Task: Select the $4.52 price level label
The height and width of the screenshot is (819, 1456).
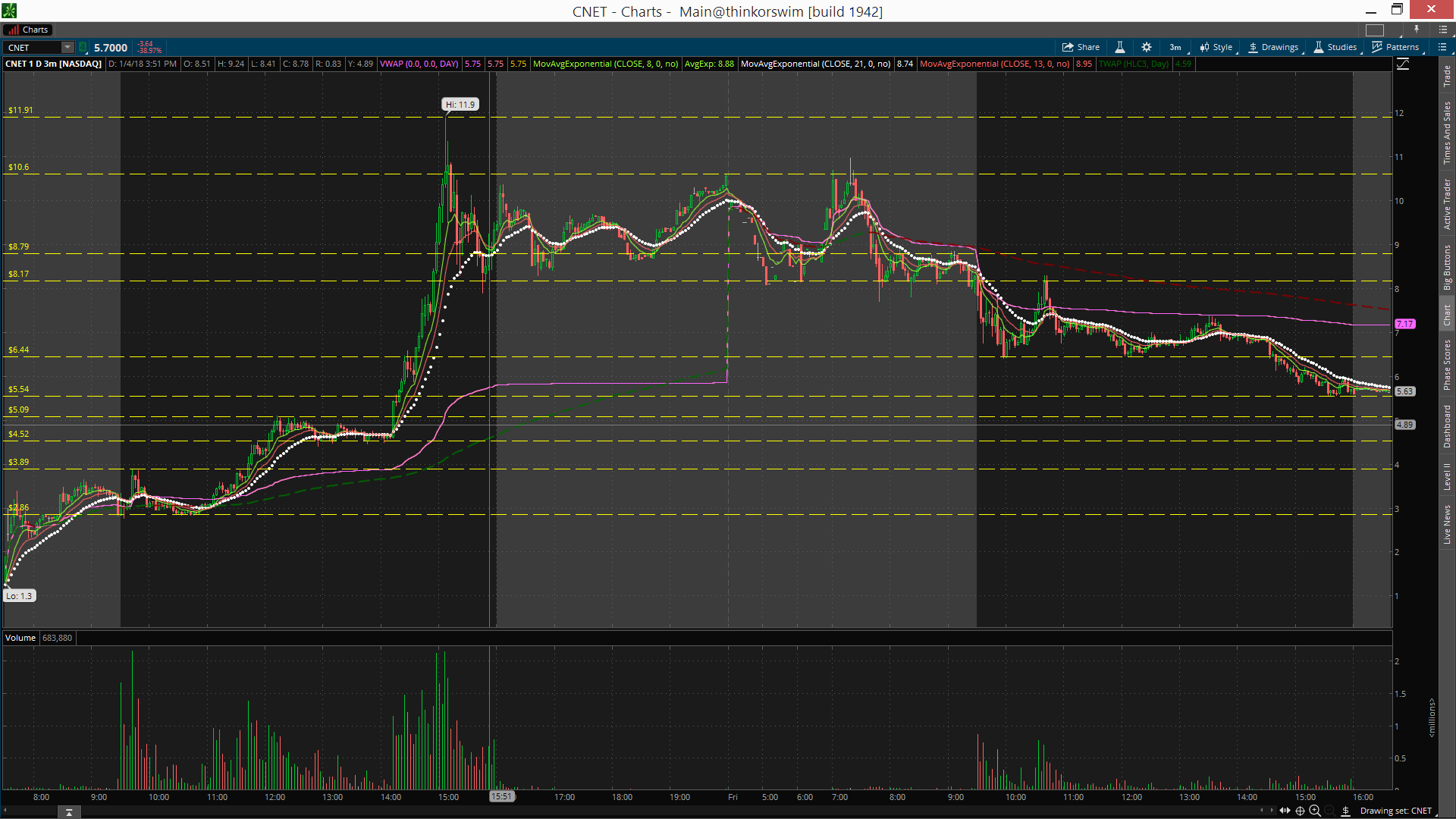Action: (x=18, y=434)
